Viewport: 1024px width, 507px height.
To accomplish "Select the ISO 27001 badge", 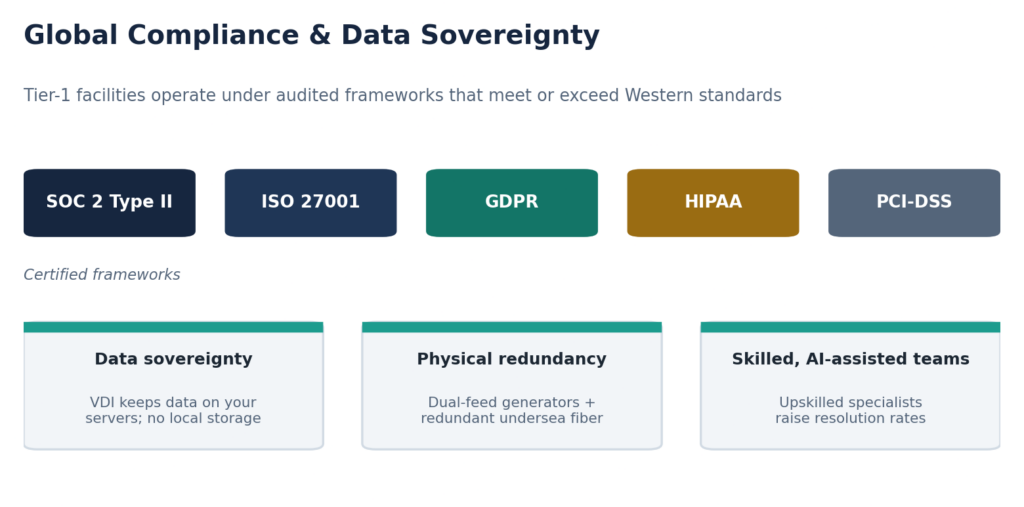I will click(x=311, y=203).
